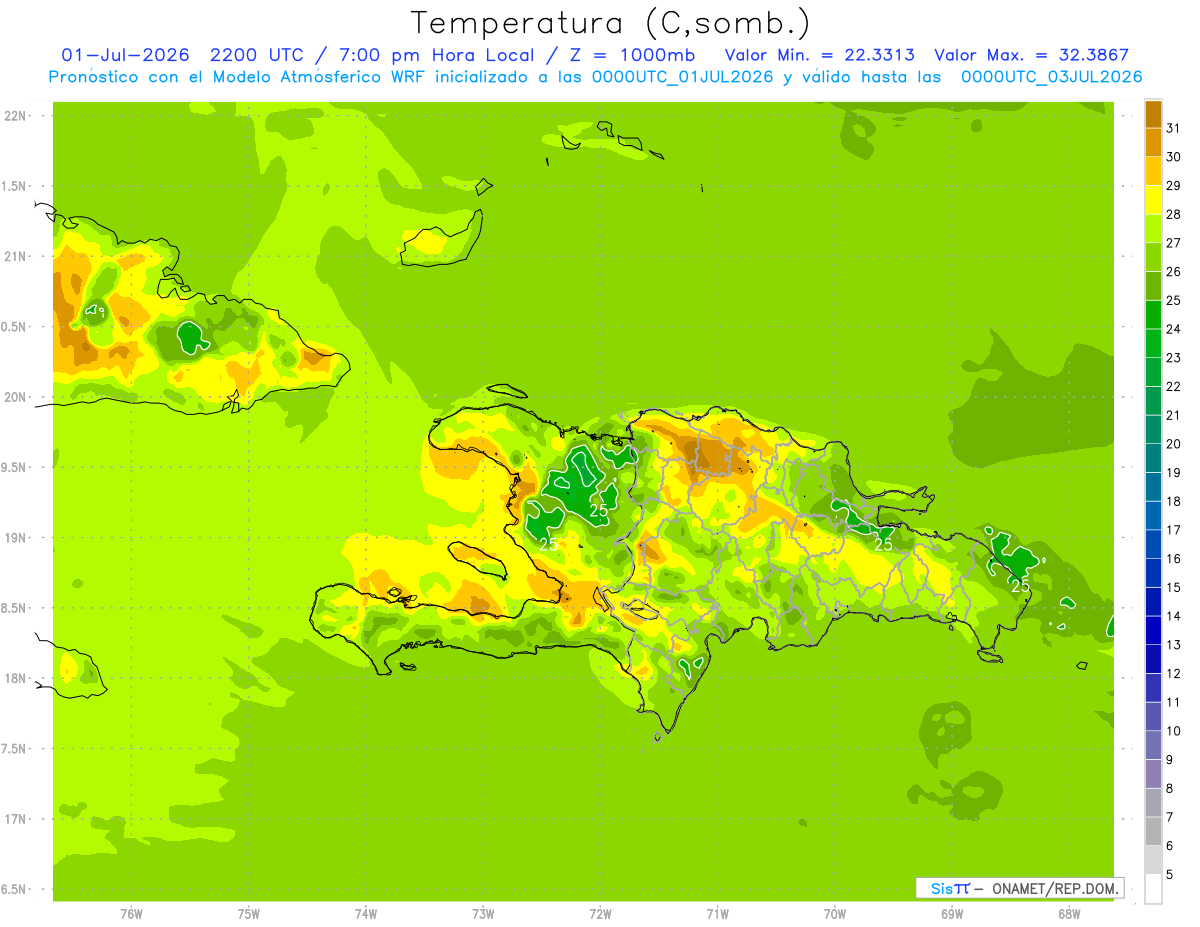Pick the brown swatch above 31 on color bar
Image resolution: width=1200 pixels, height=927 pixels.
(x=1153, y=113)
